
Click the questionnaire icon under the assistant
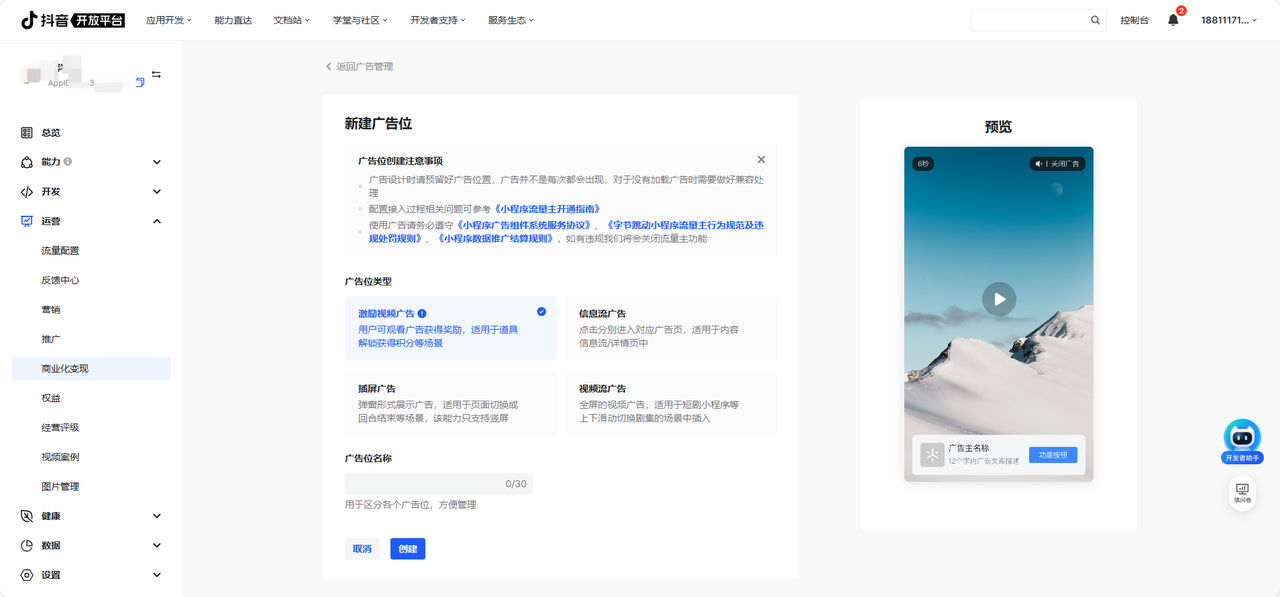tap(1242, 494)
